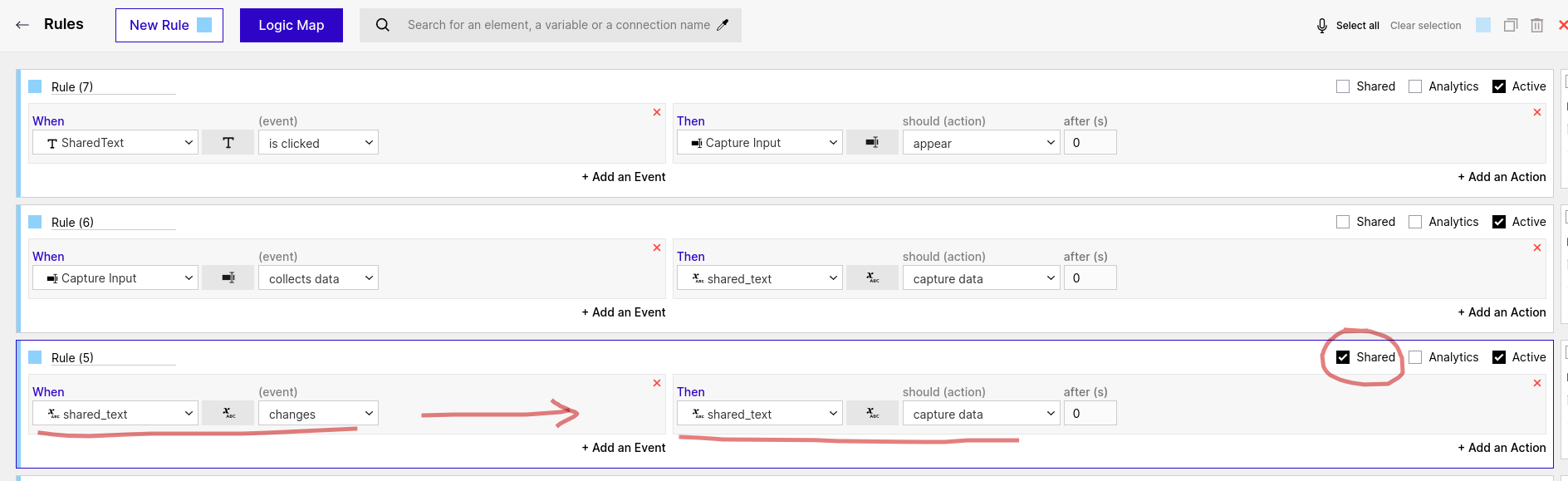Disable the Active checkbox on Rule (6)
Screen dimensions: 1568x481
pyautogui.click(x=1499, y=222)
